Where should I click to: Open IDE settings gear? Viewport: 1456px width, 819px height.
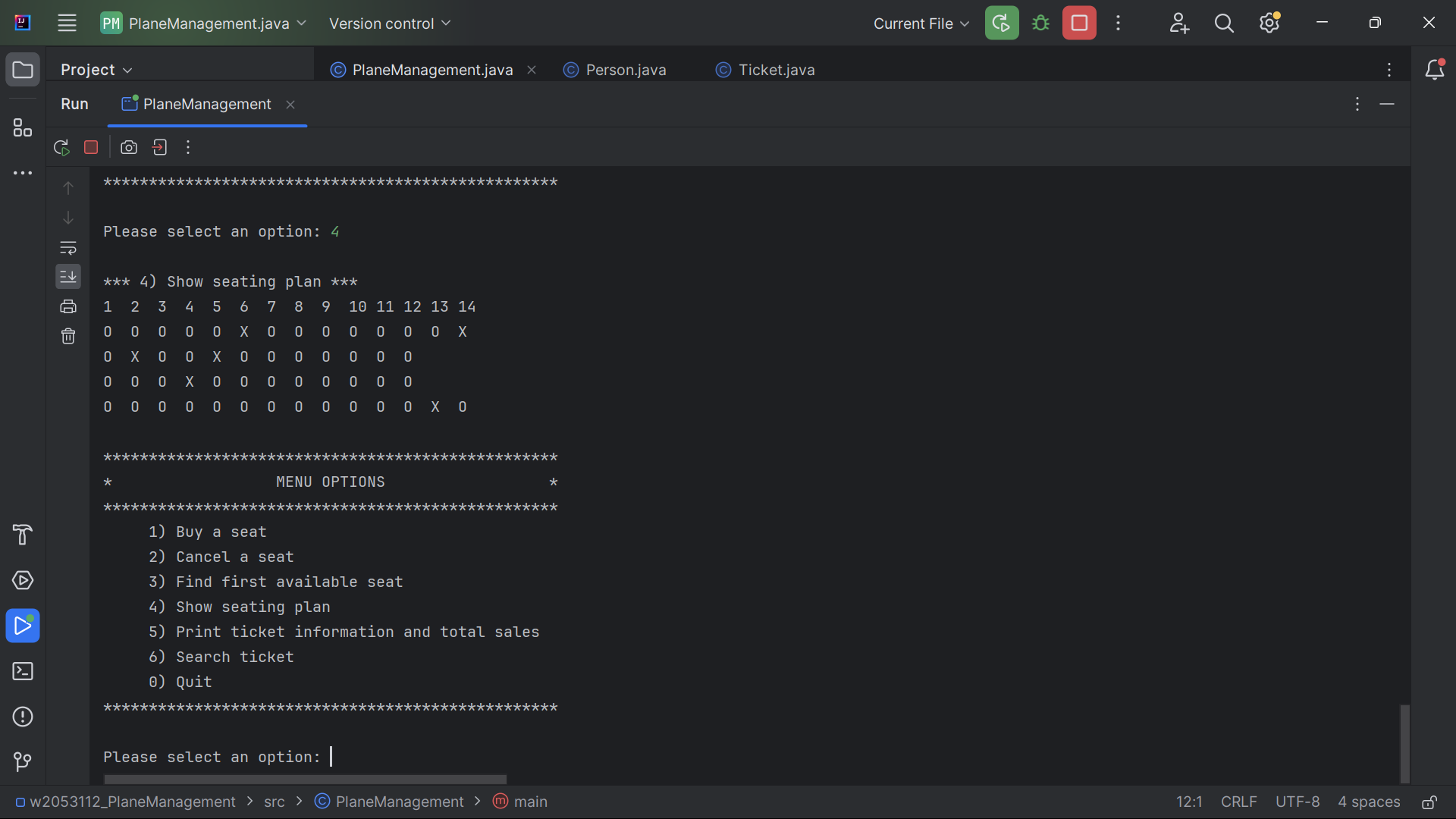click(1269, 23)
